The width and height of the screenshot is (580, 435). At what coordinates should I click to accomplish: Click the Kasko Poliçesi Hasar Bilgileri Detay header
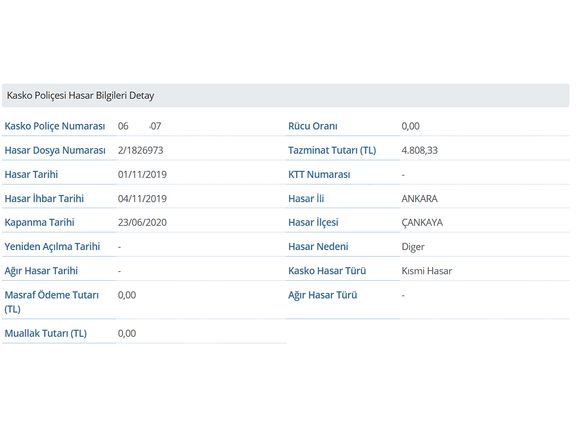(x=285, y=95)
